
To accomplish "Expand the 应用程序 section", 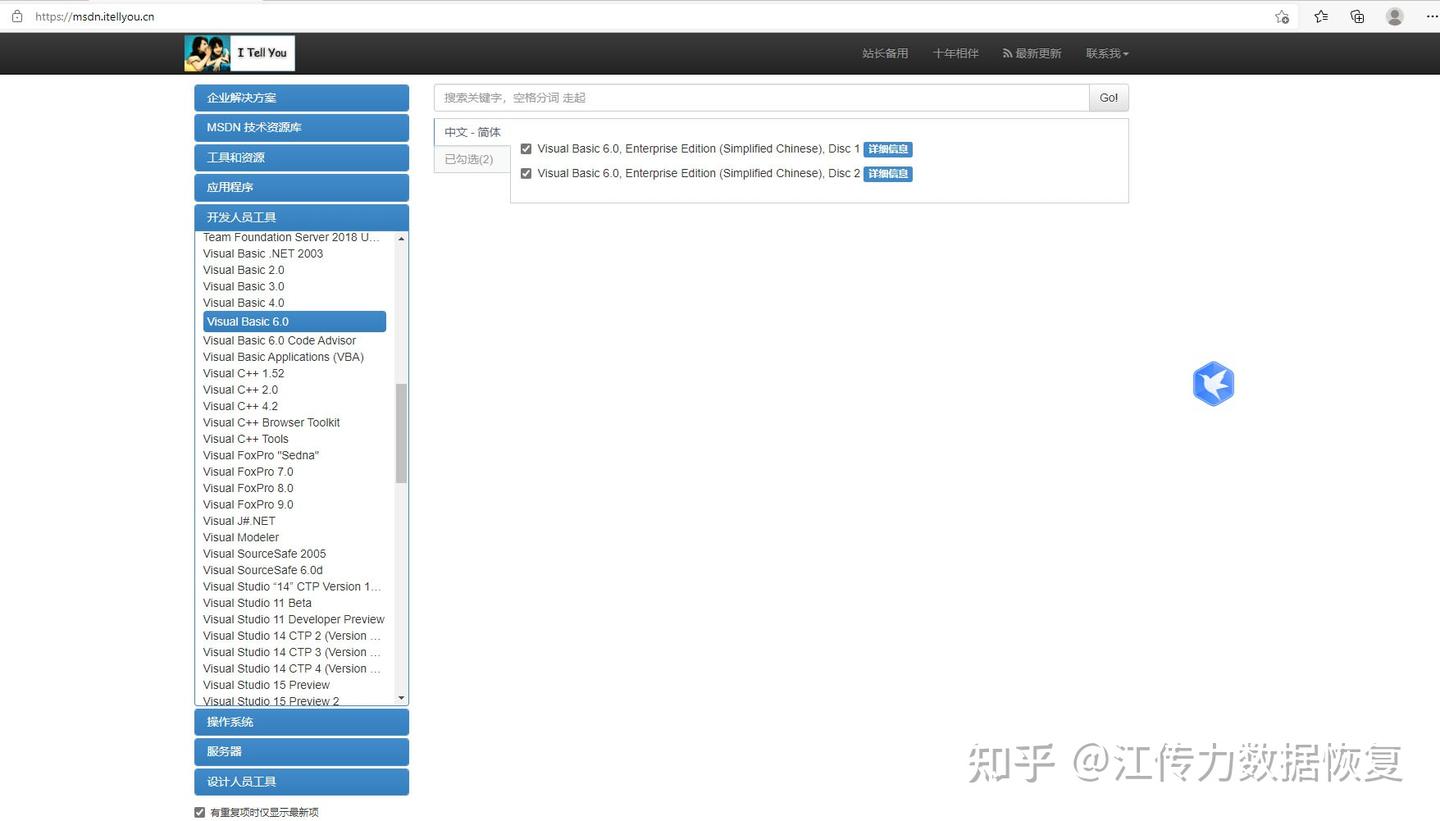I will [x=301, y=188].
